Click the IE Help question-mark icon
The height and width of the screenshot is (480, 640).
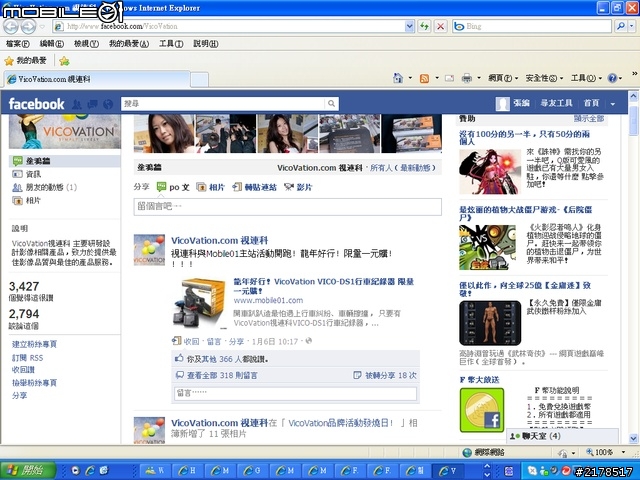pos(612,78)
